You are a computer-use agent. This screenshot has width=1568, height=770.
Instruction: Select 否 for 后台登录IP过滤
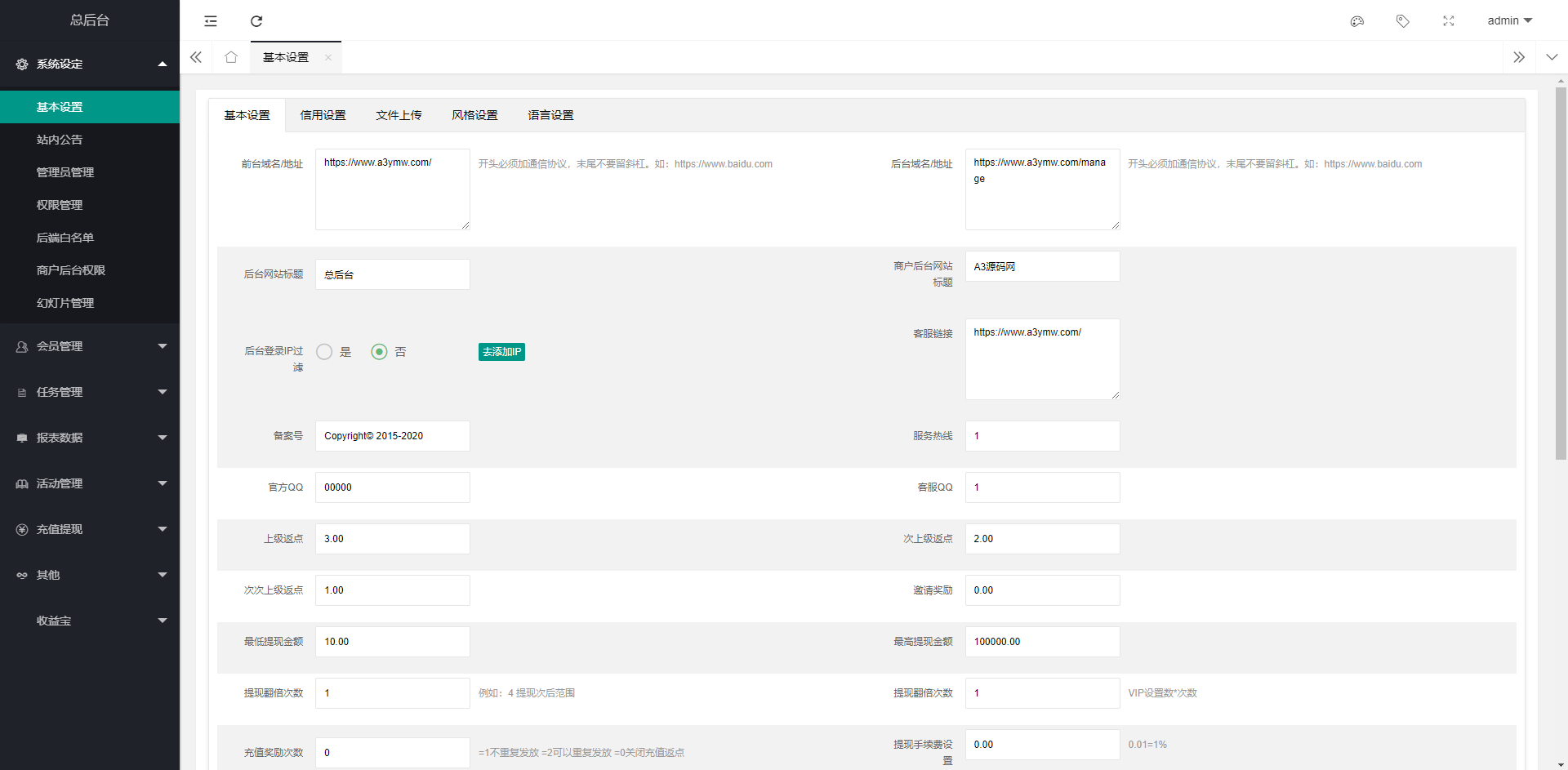click(379, 352)
